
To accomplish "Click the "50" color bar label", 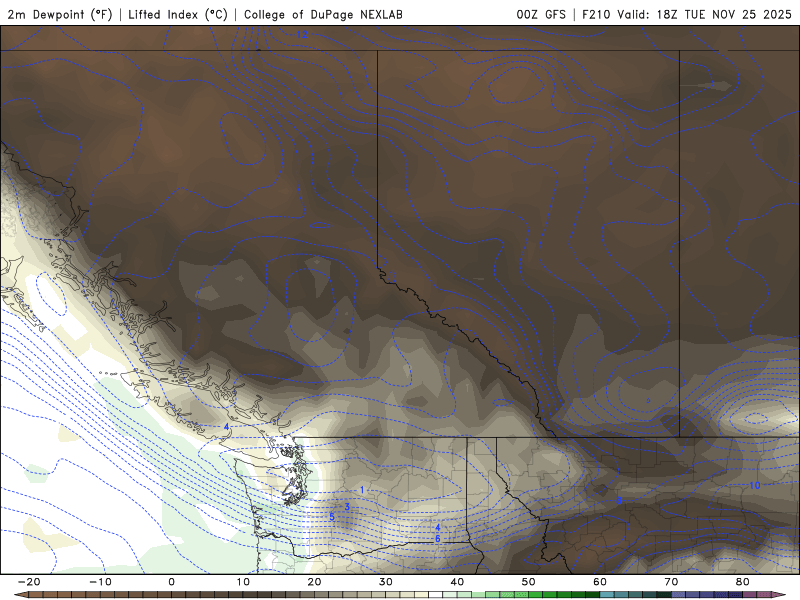I will tap(529, 582).
